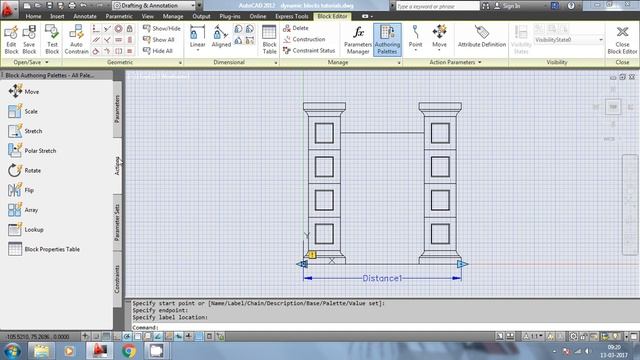This screenshot has width=640, height=360.
Task: Select the Distance1 parameter label
Action: 382,278
